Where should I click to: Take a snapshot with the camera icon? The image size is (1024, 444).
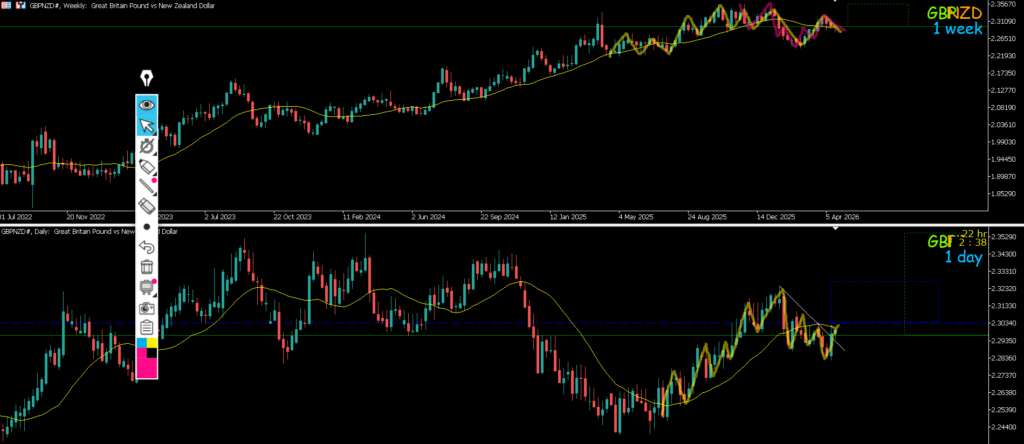coord(147,308)
